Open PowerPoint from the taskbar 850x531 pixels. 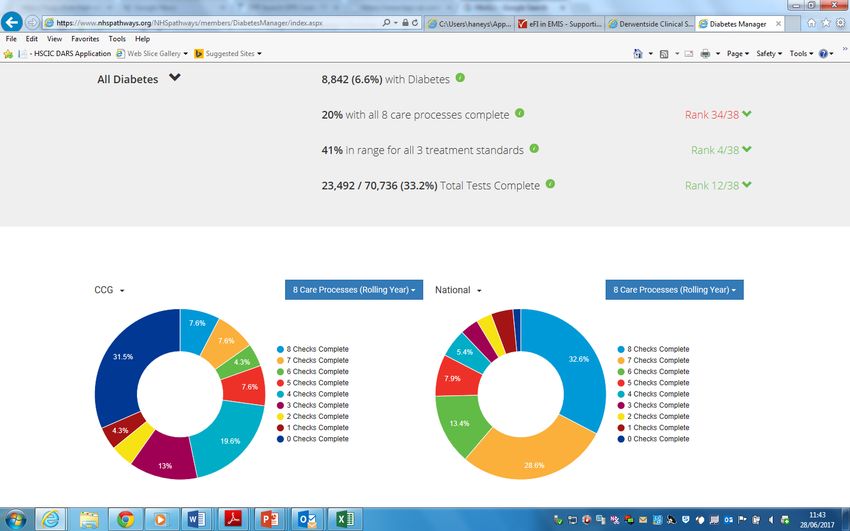269,519
